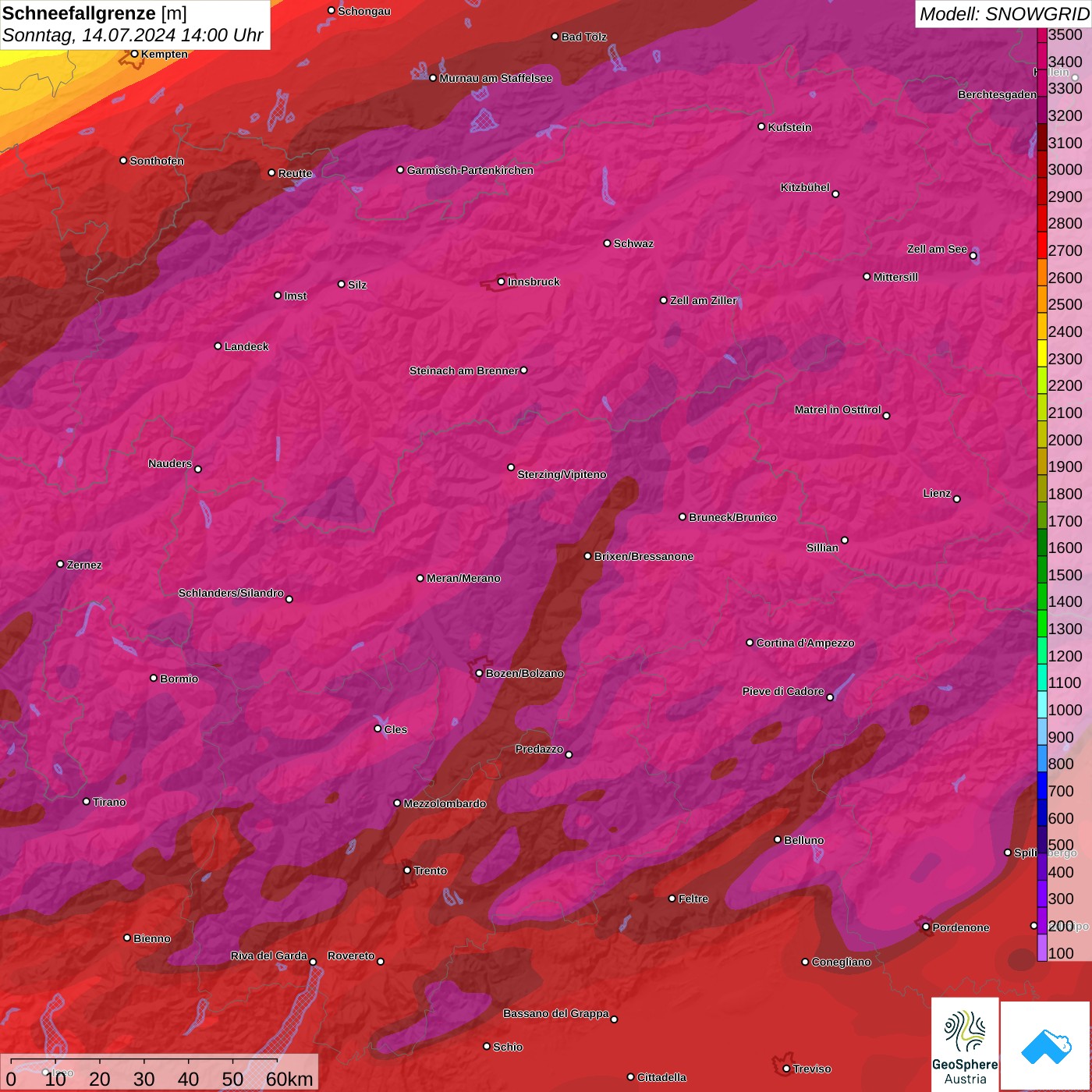Screen dimensions: 1092x1092
Task: Click the Tirano location dot
Action: [x=87, y=802]
